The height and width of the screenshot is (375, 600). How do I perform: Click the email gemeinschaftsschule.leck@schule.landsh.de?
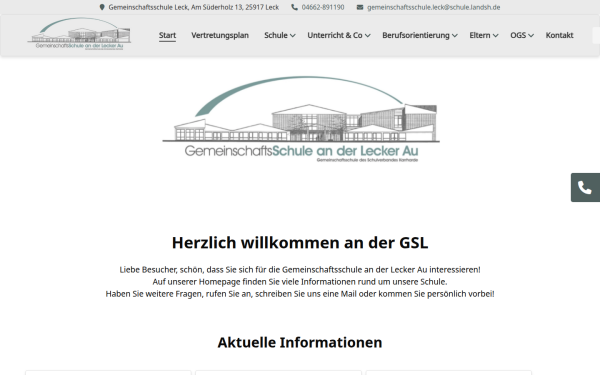[434, 7]
